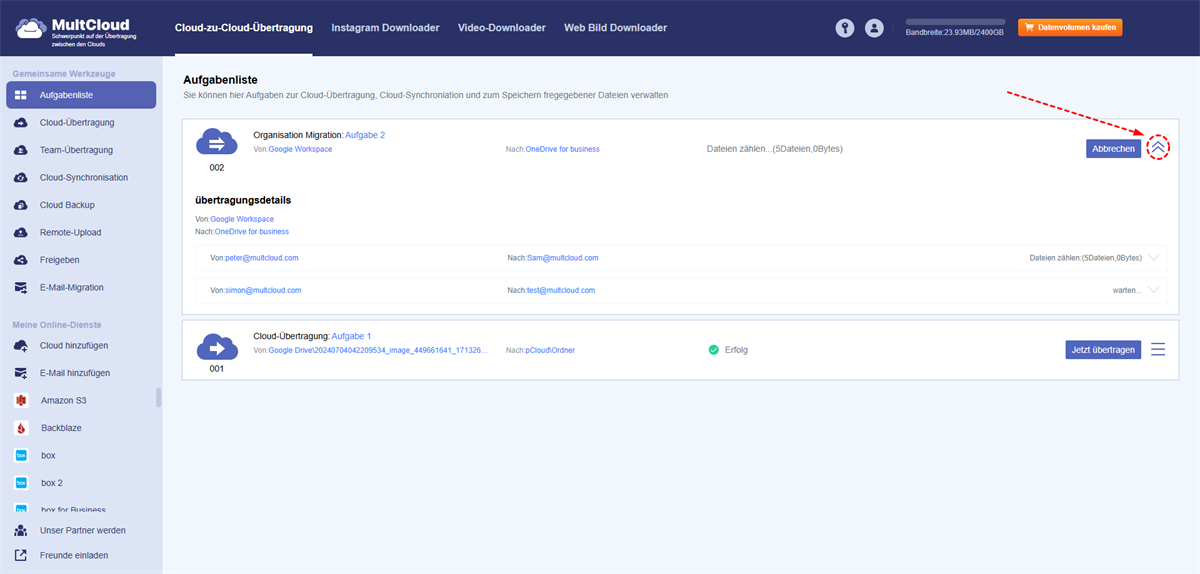This screenshot has width=1200, height=574.
Task: Expand the simon@multcloud.com transfer row chevron
Action: coord(1154,291)
